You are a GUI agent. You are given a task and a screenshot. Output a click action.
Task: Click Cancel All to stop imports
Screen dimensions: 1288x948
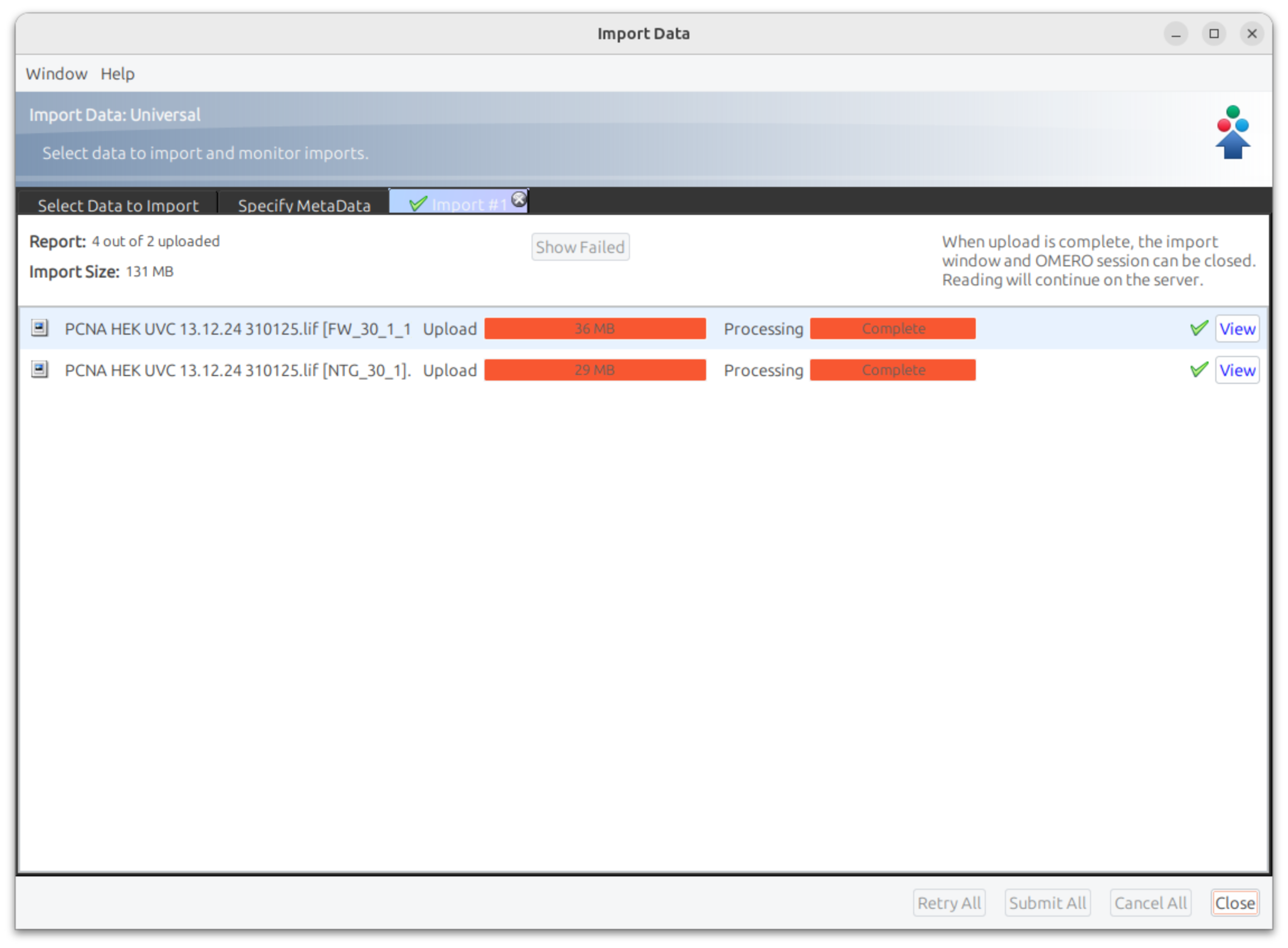click(x=1150, y=903)
